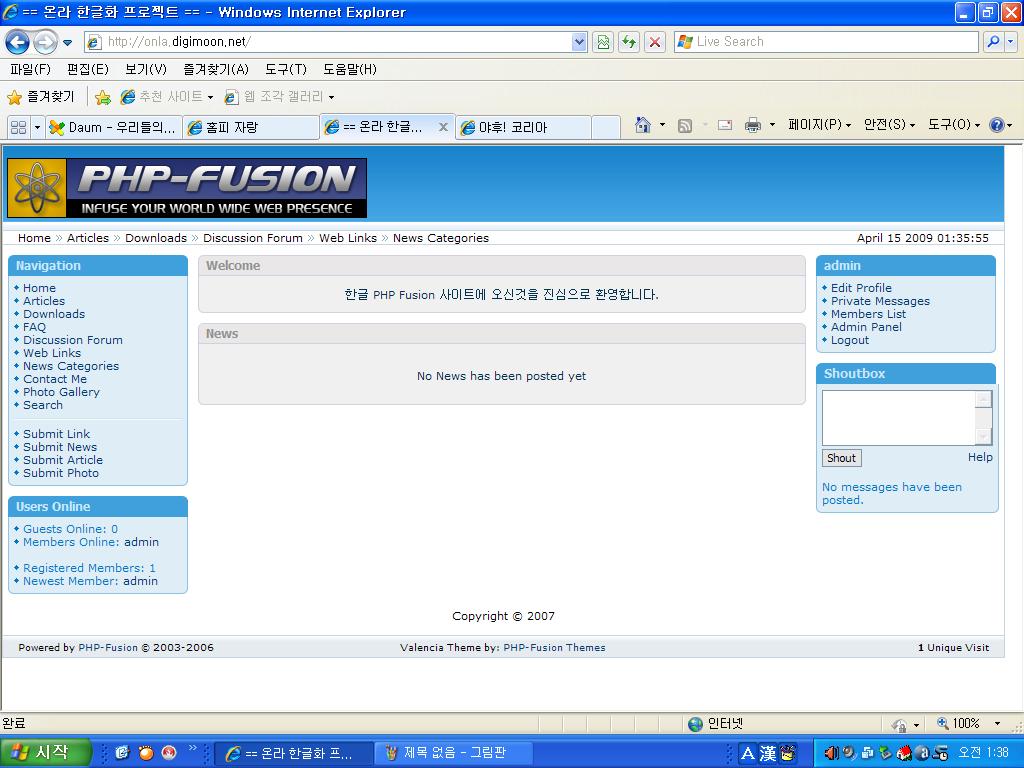Open the Contact Me navigation link

[x=55, y=379]
